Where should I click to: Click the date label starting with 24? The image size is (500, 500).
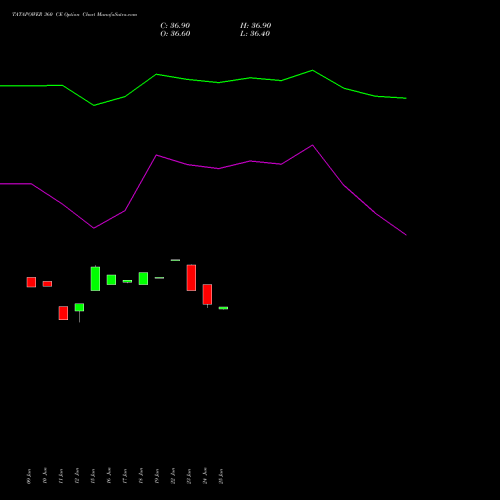point(205,476)
